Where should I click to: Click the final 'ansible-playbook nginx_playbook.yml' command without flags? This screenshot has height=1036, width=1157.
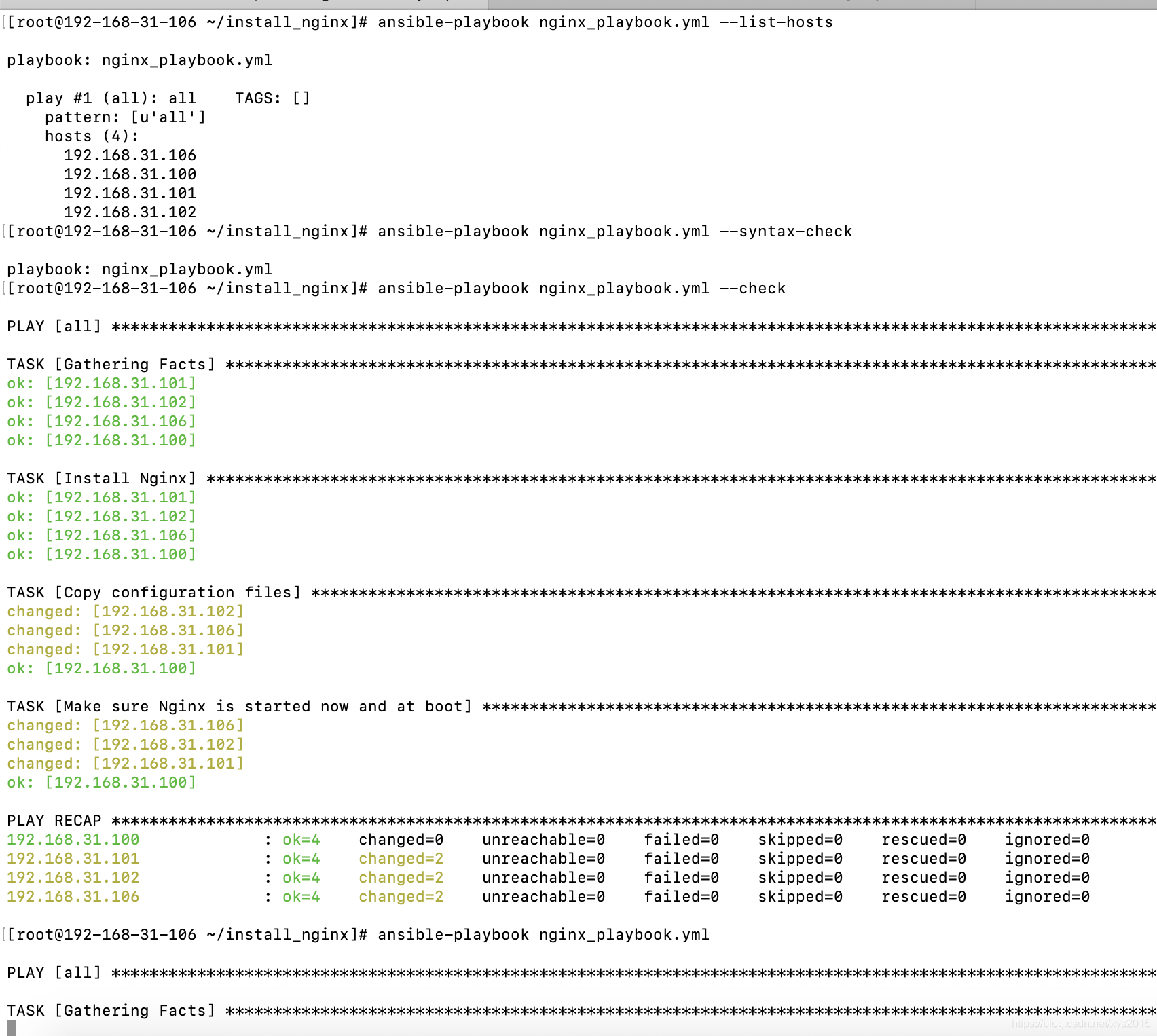coord(543,935)
